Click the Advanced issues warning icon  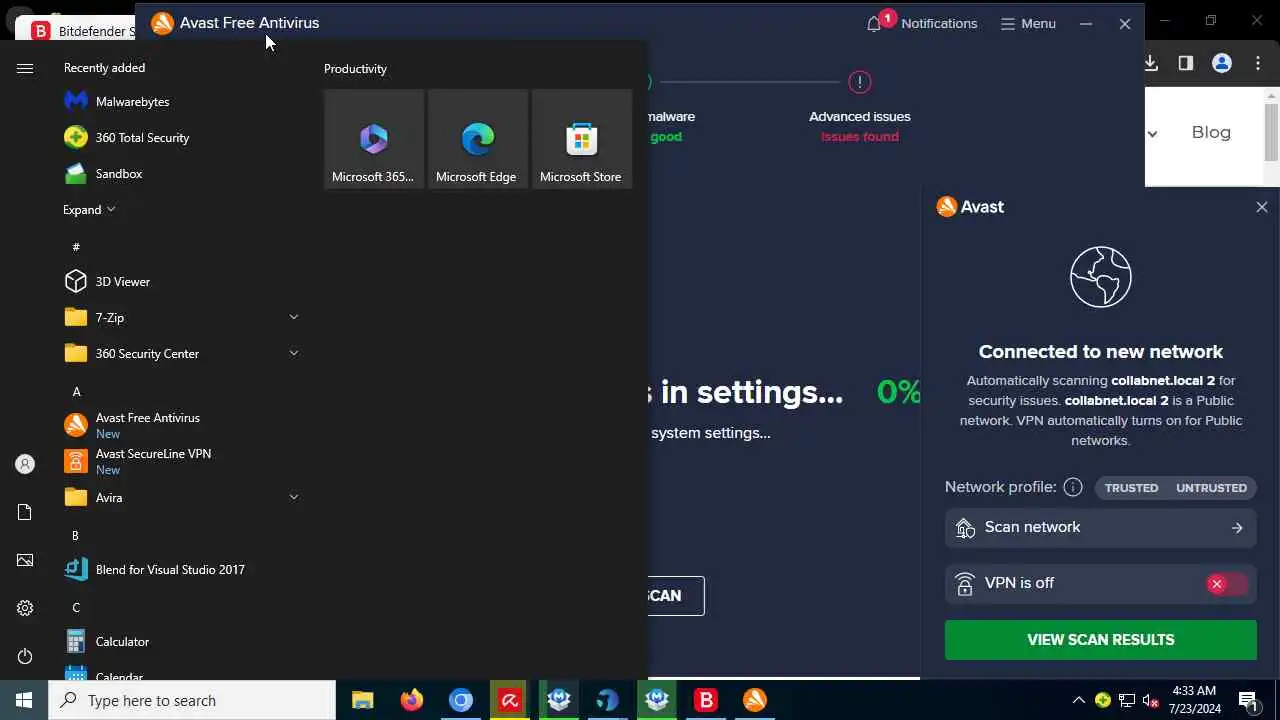pyautogui.click(x=859, y=82)
